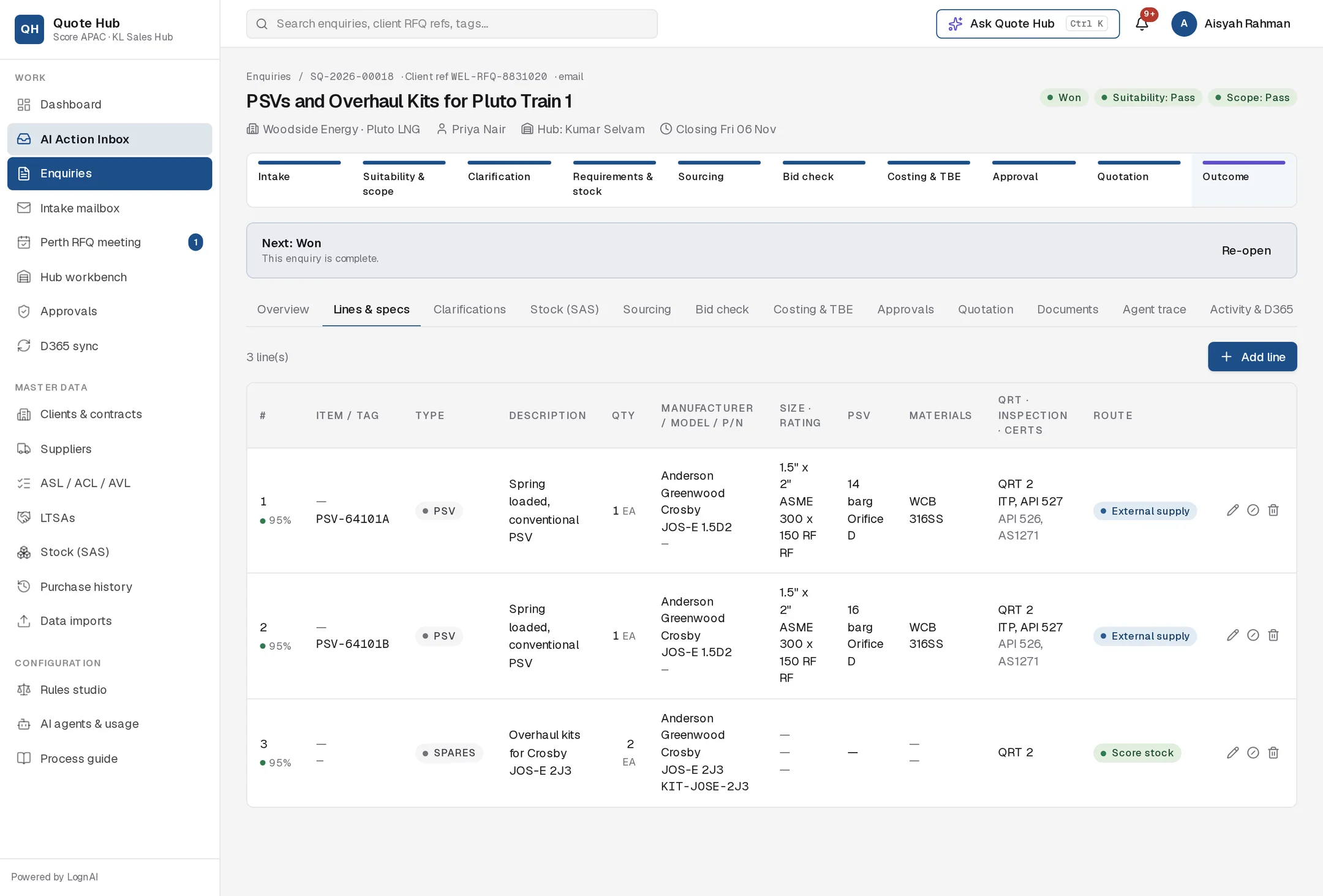Click the Quote Hub QH logo

tap(29, 29)
